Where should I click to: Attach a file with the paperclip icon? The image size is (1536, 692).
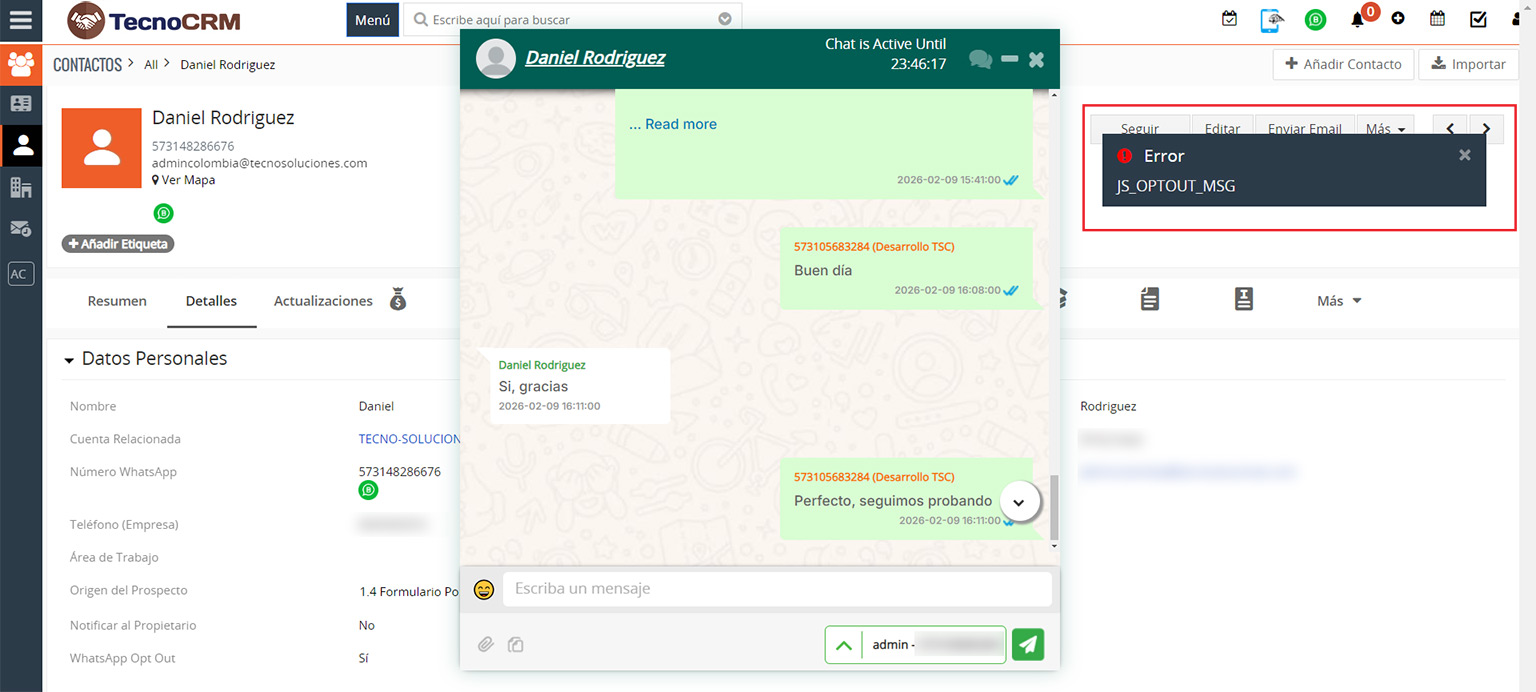click(x=485, y=645)
